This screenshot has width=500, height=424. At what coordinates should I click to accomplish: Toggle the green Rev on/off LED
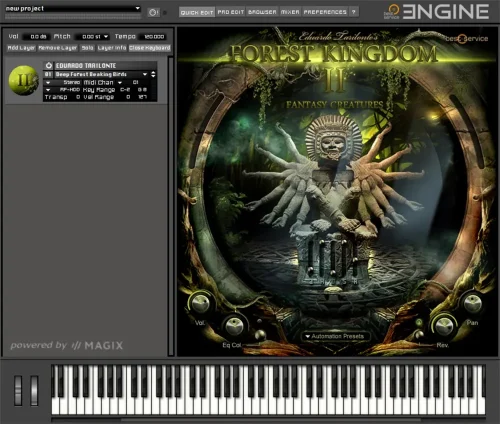(x=419, y=322)
